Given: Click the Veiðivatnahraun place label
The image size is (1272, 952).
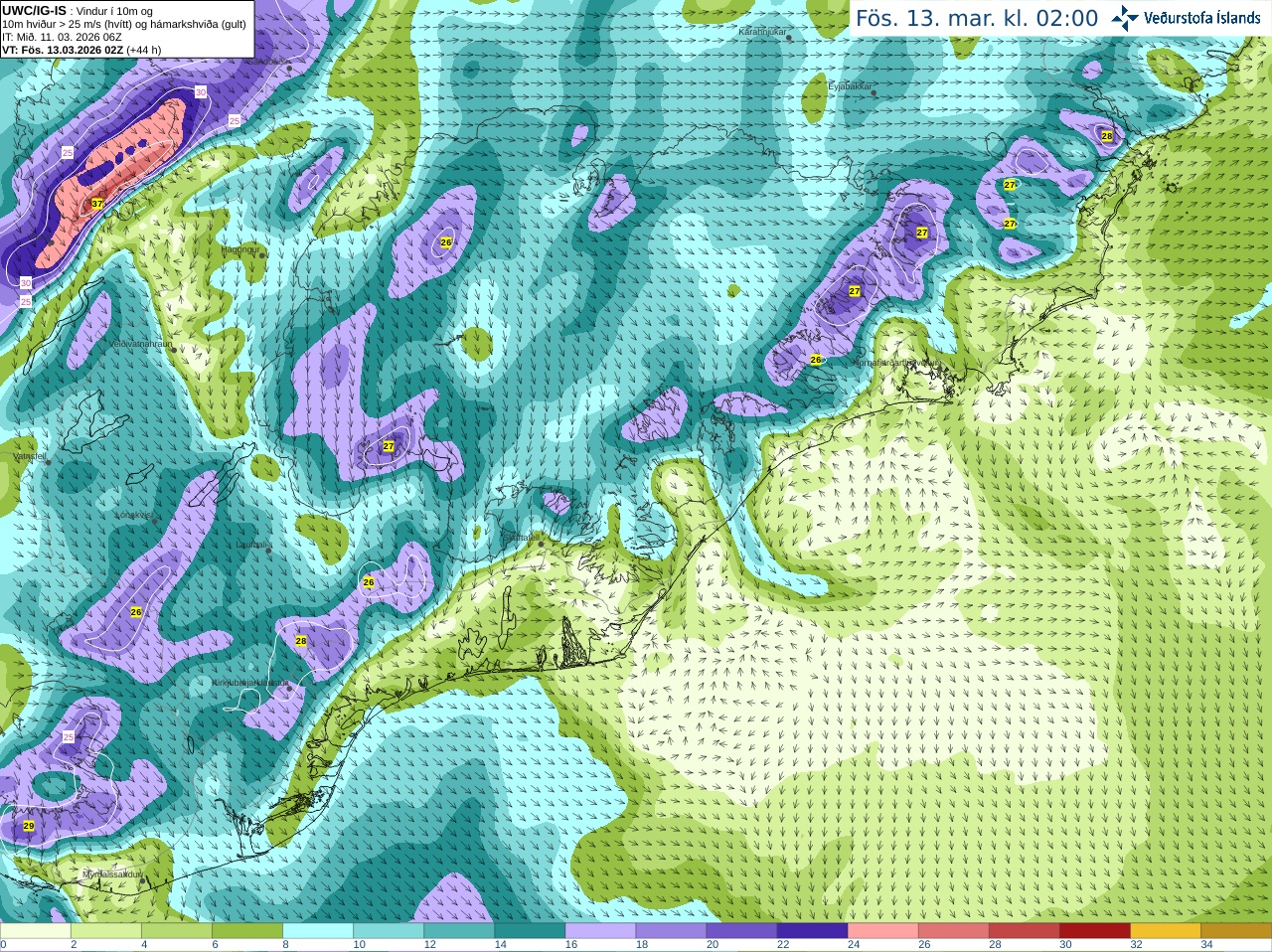Looking at the screenshot, I should pos(140,344).
